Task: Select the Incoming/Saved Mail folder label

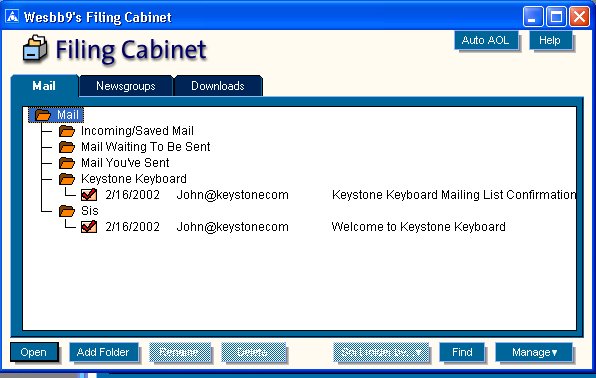Action: pos(137,131)
